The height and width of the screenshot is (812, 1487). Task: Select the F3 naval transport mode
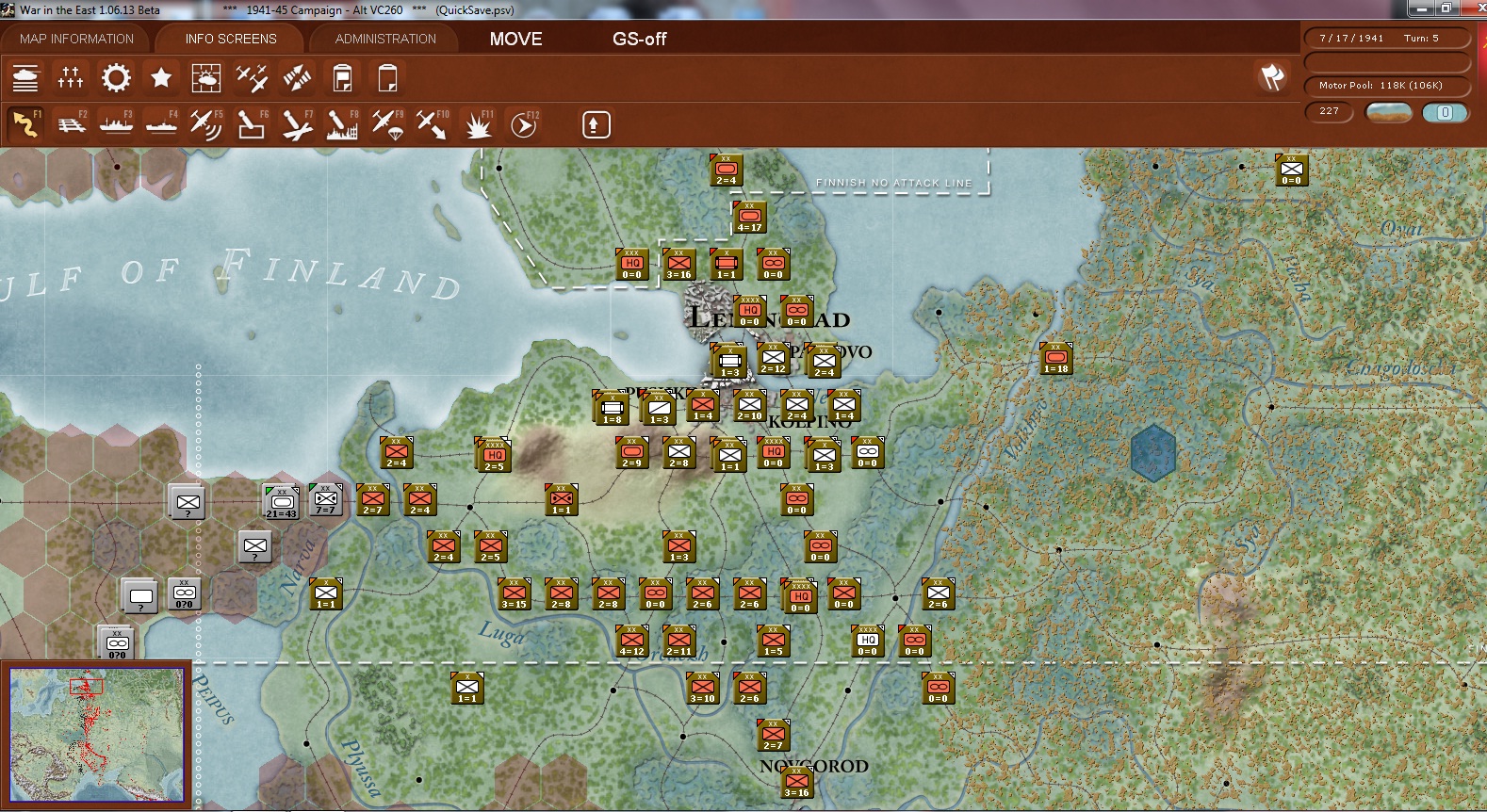[116, 124]
